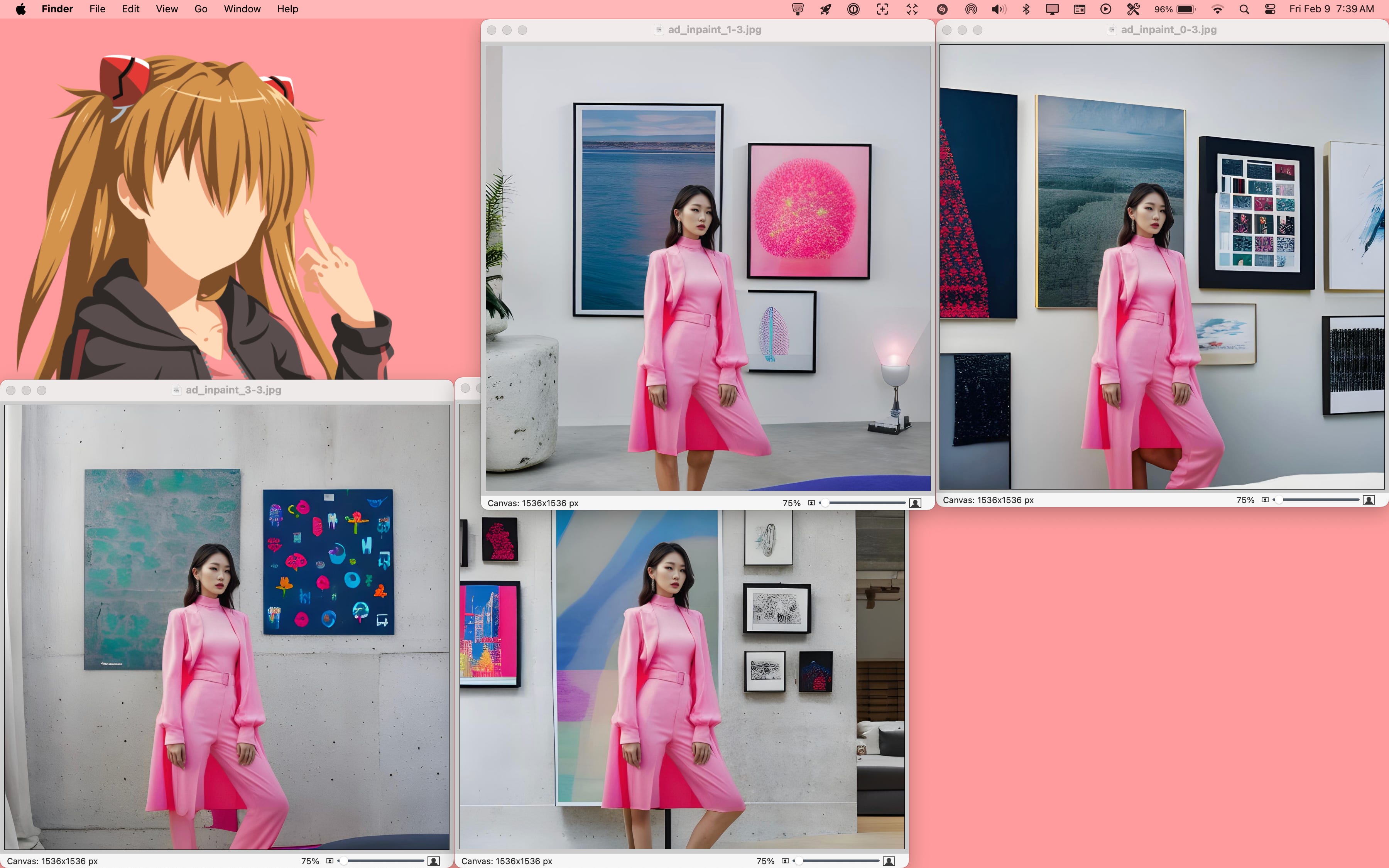The height and width of the screenshot is (868, 1389).
Task: Open Spotlight search
Action: 1244,8
